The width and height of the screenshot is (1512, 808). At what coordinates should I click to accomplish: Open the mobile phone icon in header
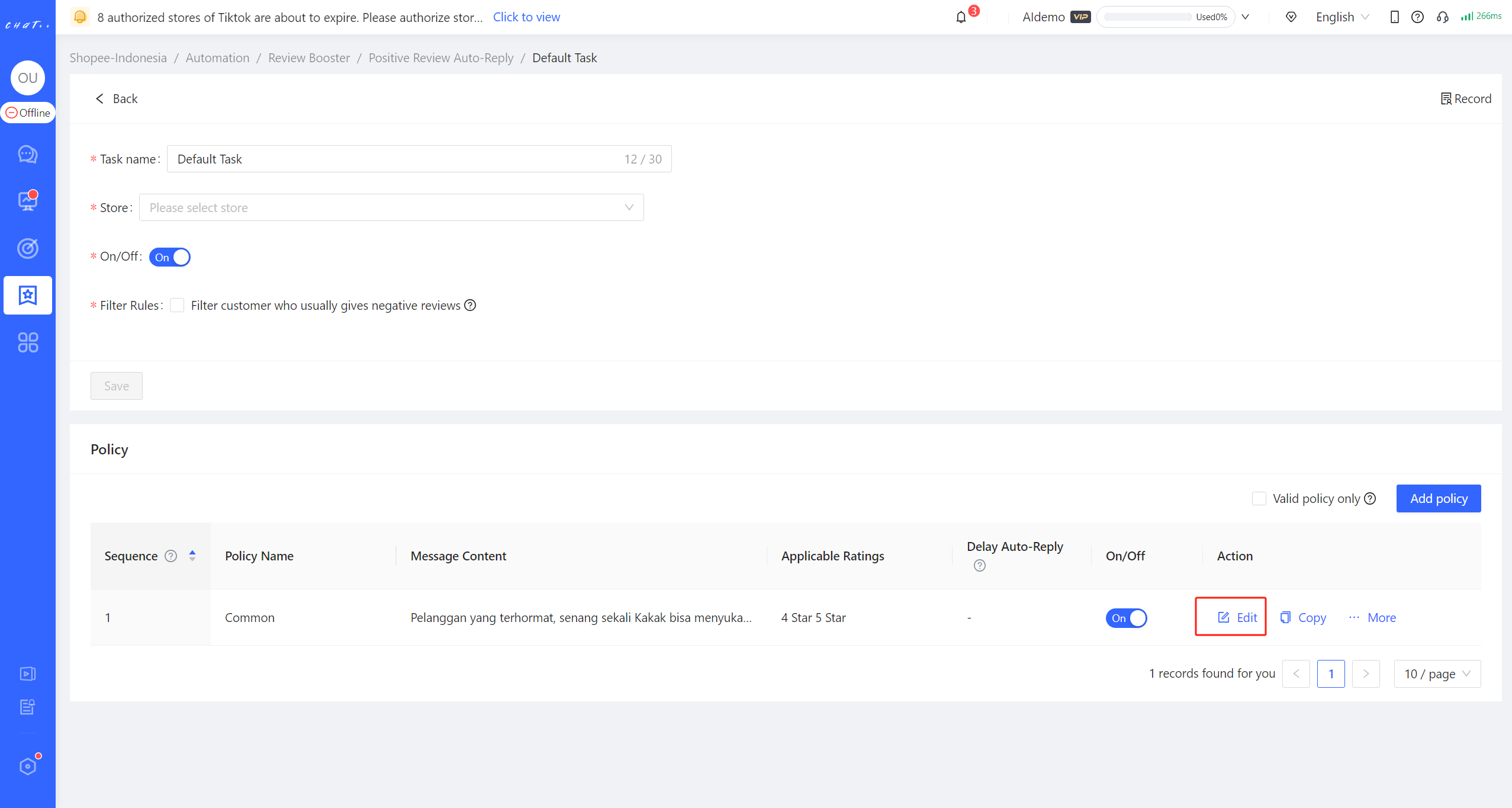pos(1394,17)
